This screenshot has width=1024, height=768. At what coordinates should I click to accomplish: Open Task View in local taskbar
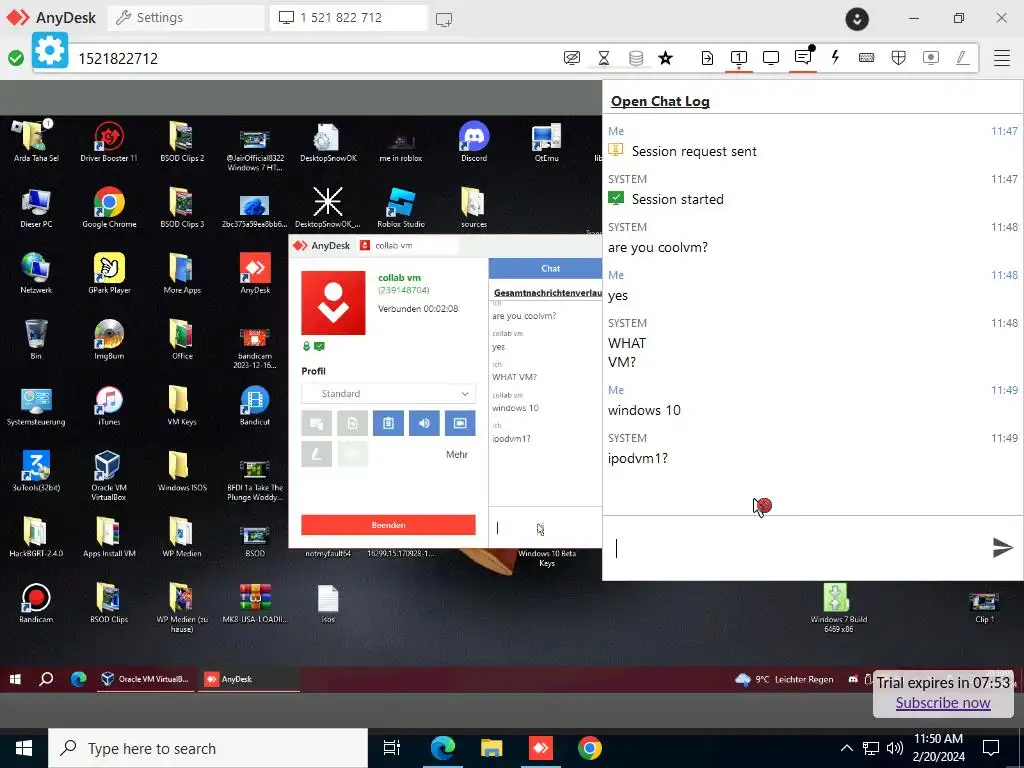392,748
